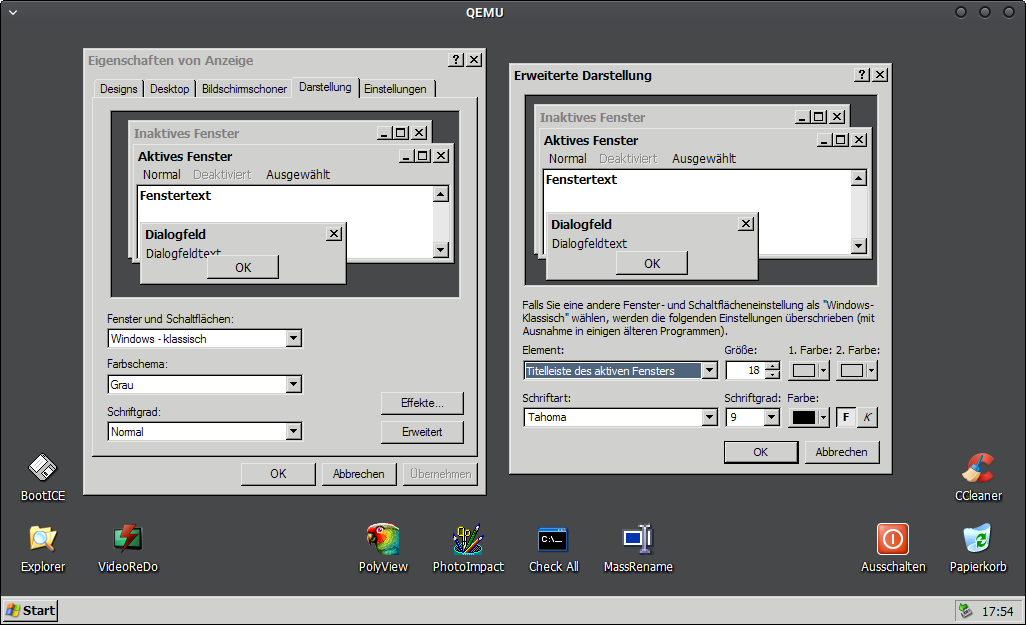The height and width of the screenshot is (625, 1026).
Task: Click the taskbar clock showing 17:54
Action: [x=997, y=611]
